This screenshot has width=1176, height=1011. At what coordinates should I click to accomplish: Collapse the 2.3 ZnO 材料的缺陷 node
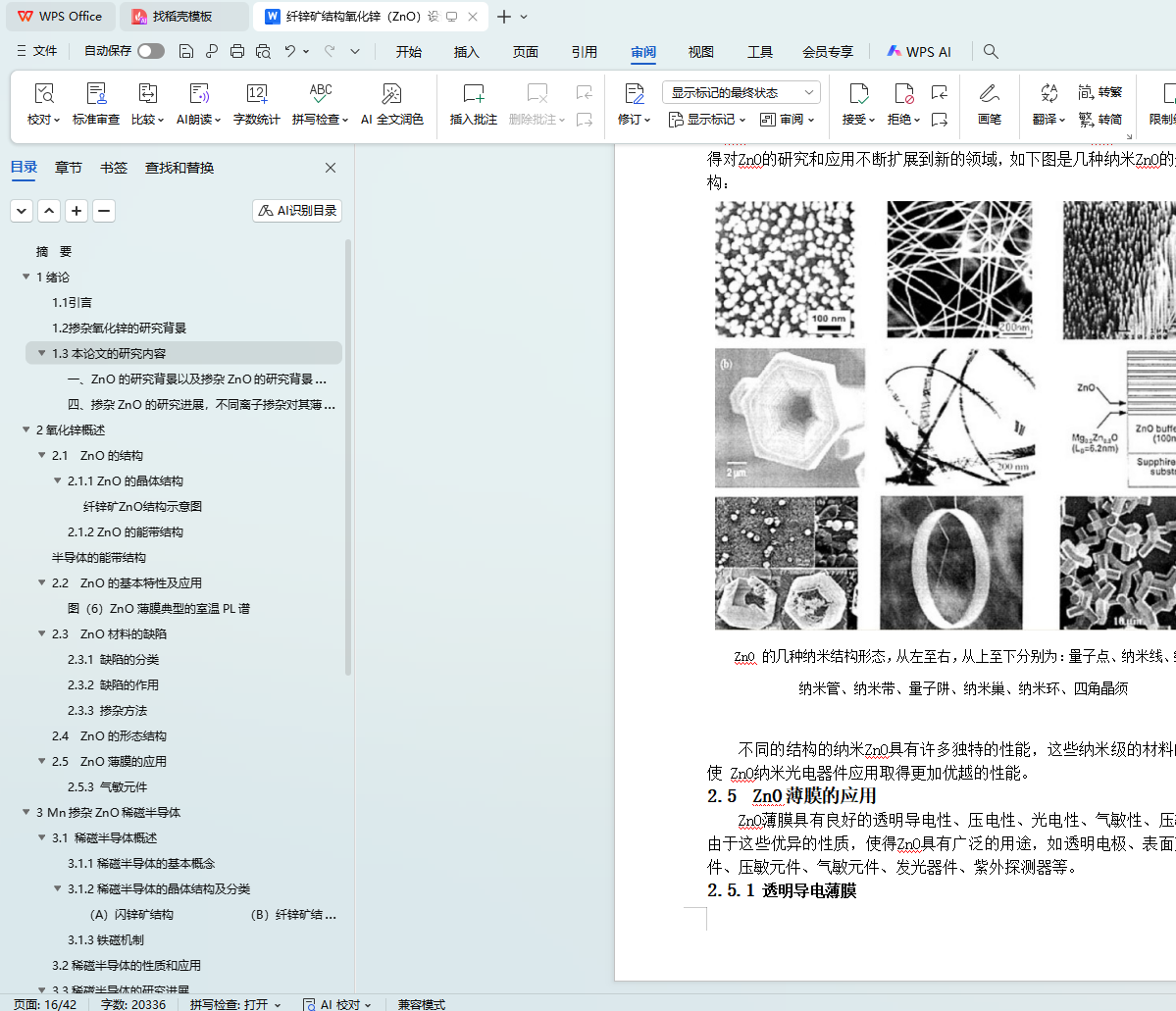42,634
